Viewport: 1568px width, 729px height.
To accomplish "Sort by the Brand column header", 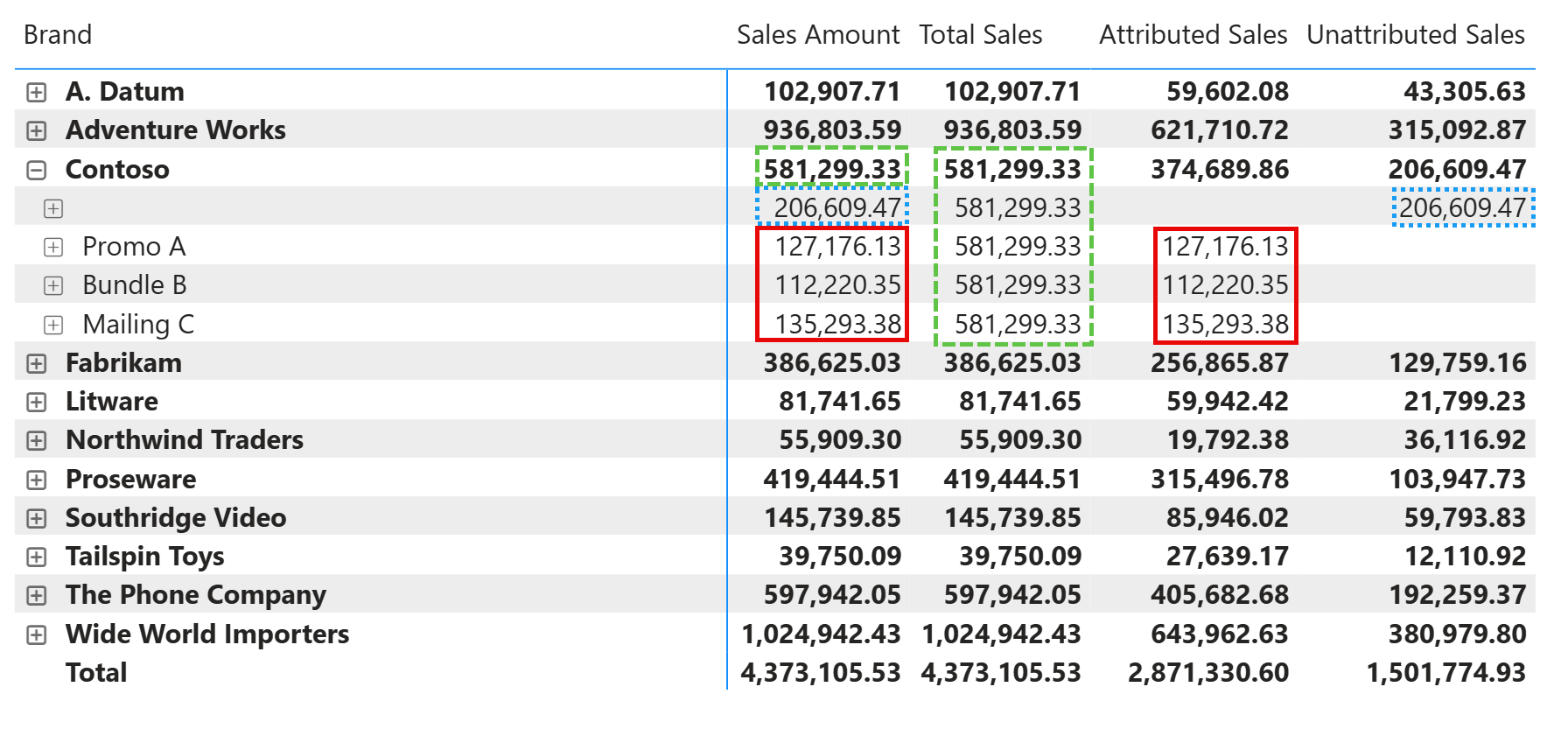I will pyautogui.click(x=58, y=35).
